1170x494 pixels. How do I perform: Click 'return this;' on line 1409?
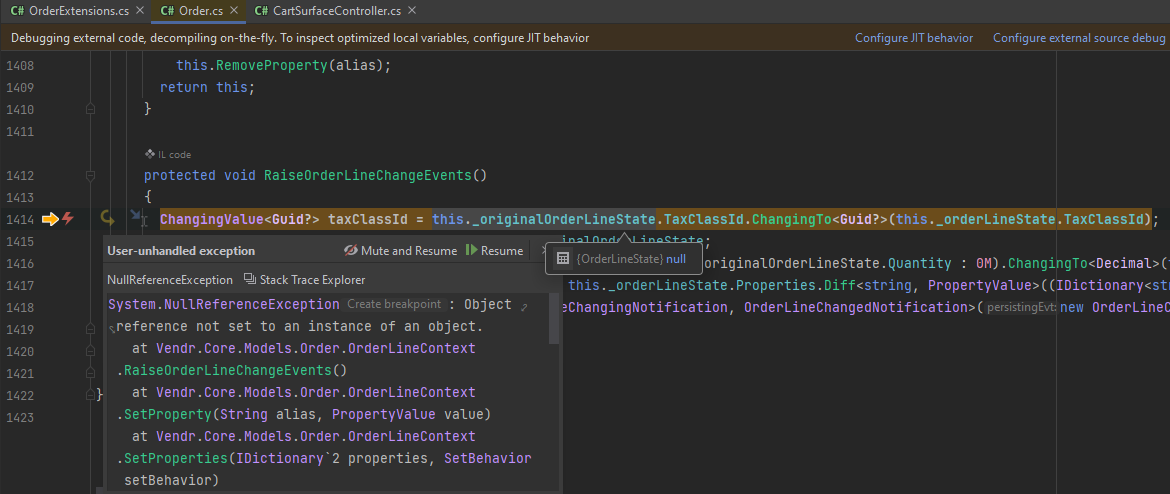207,87
